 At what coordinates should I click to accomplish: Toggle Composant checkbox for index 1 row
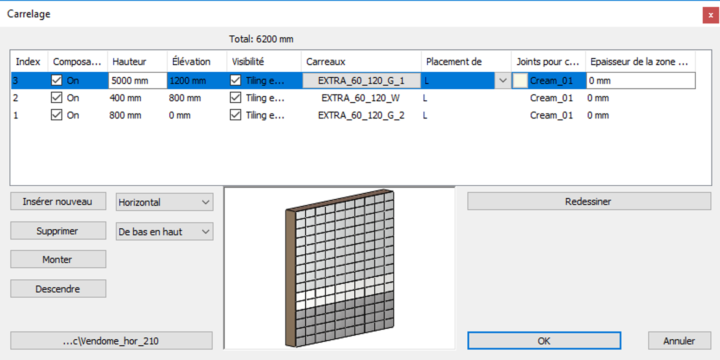[x=57, y=115]
